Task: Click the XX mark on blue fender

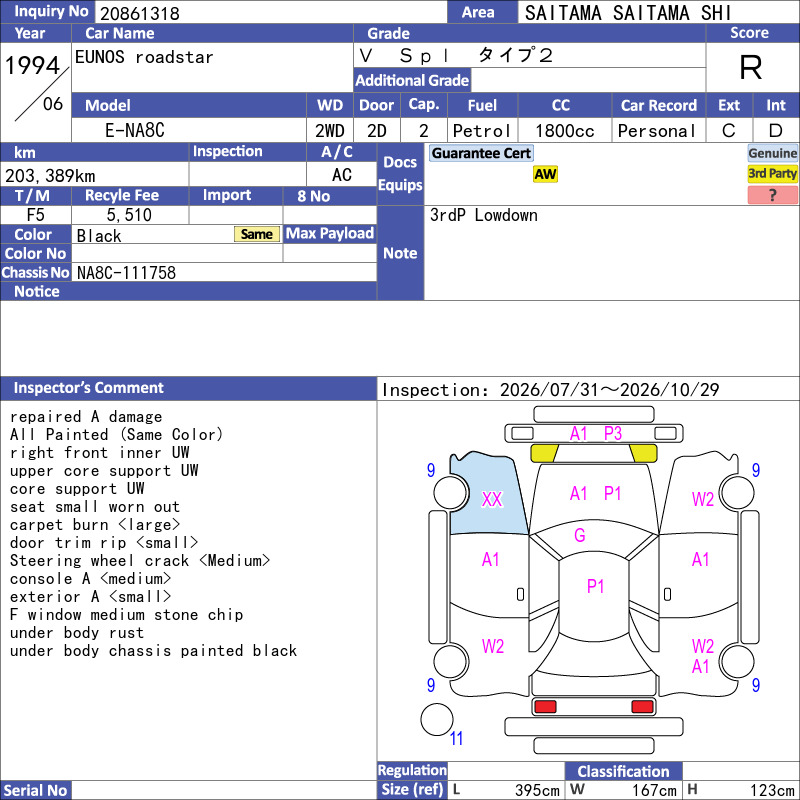Action: coord(492,499)
